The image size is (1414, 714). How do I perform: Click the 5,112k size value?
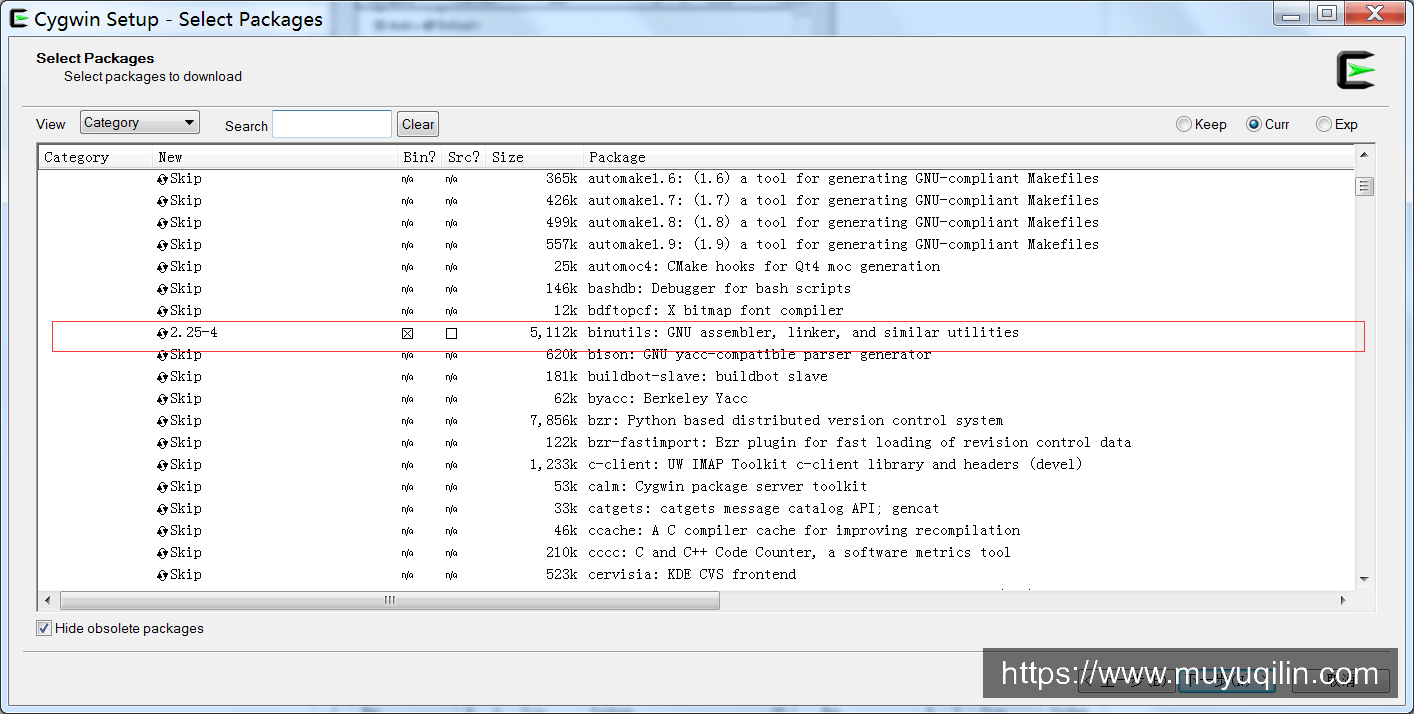(x=554, y=333)
